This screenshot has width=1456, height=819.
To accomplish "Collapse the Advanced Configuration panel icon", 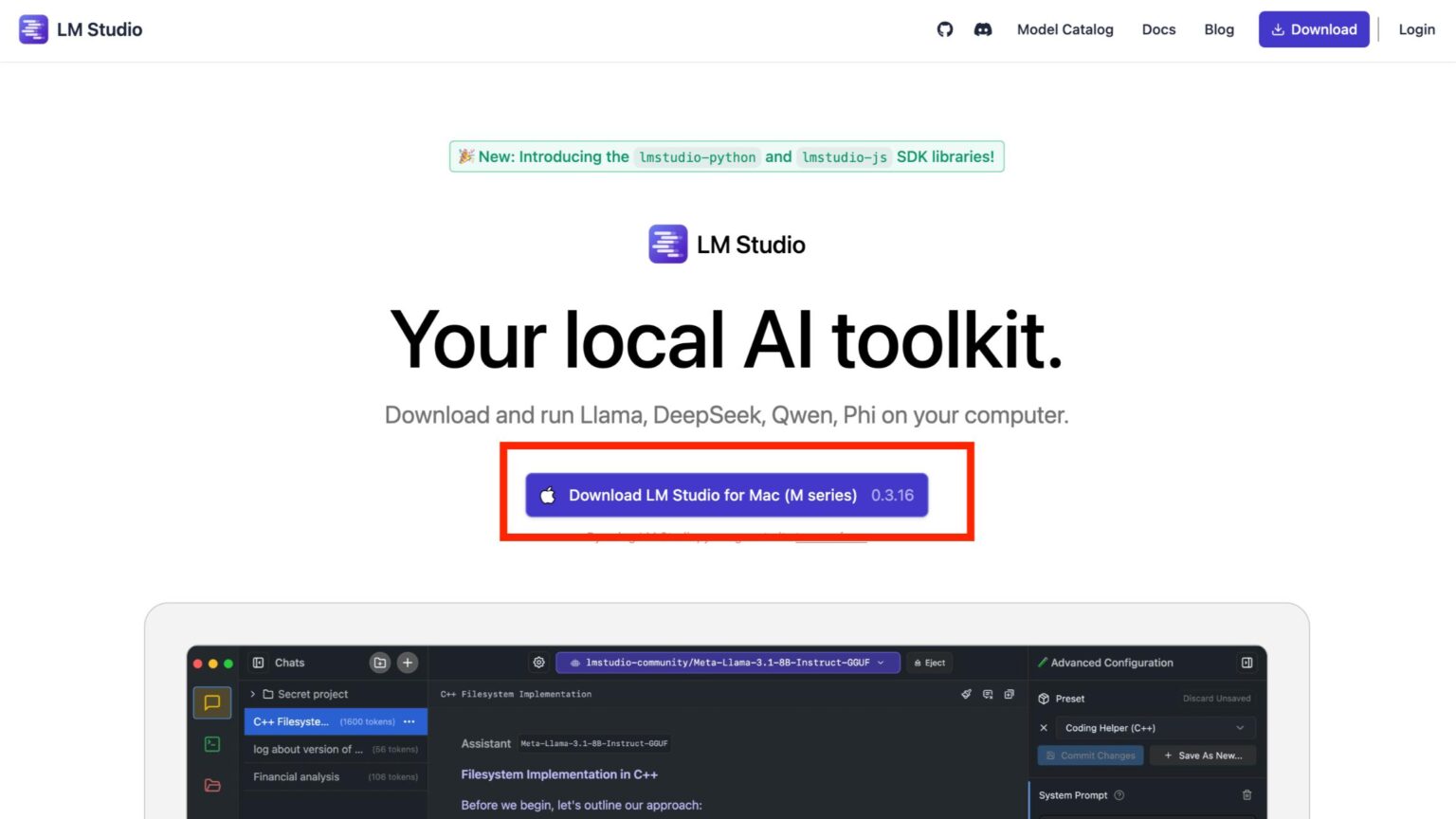I will (1247, 663).
